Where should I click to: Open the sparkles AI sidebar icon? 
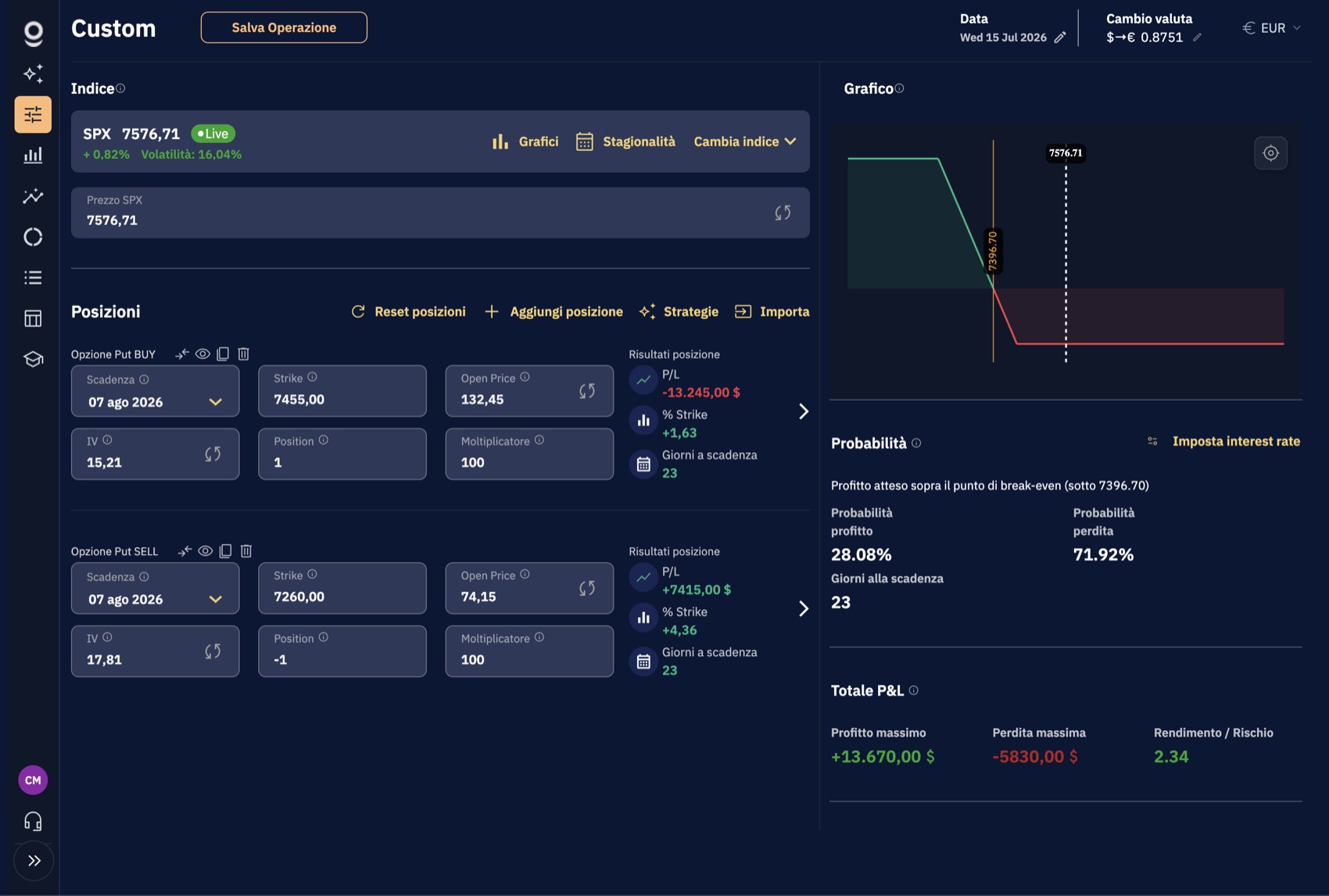click(33, 74)
